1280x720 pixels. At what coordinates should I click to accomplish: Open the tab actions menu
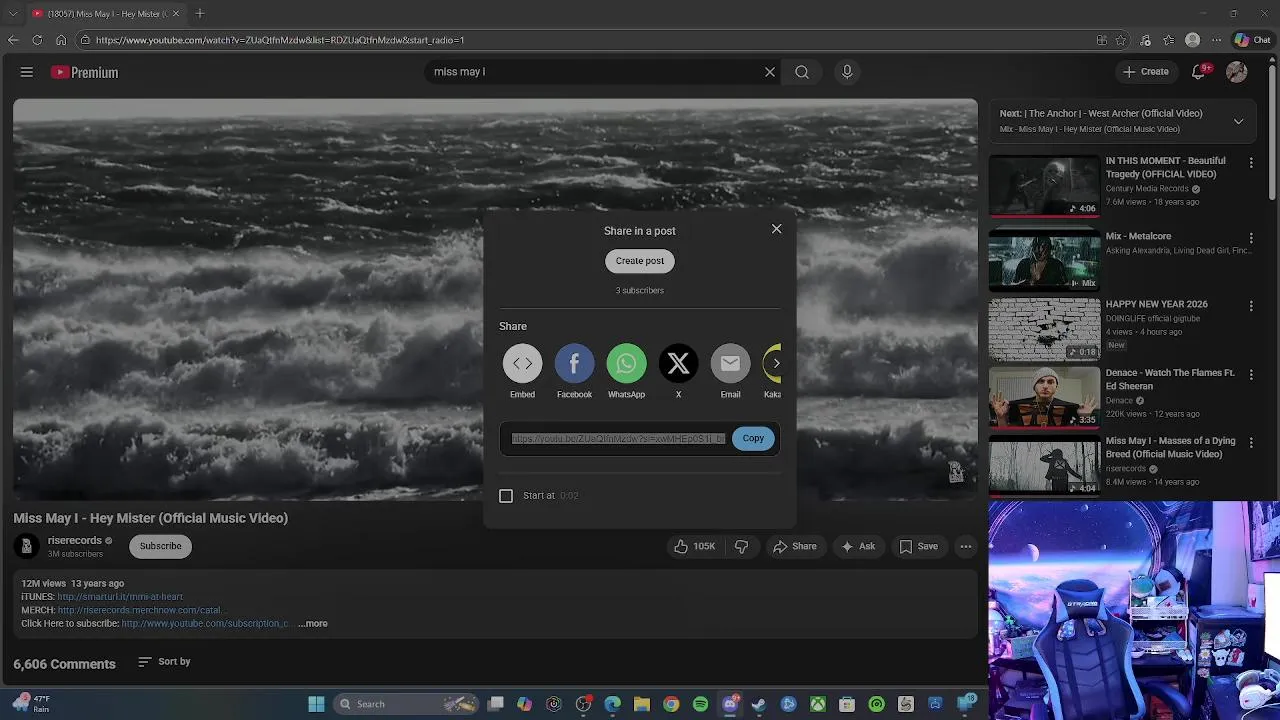point(11,13)
